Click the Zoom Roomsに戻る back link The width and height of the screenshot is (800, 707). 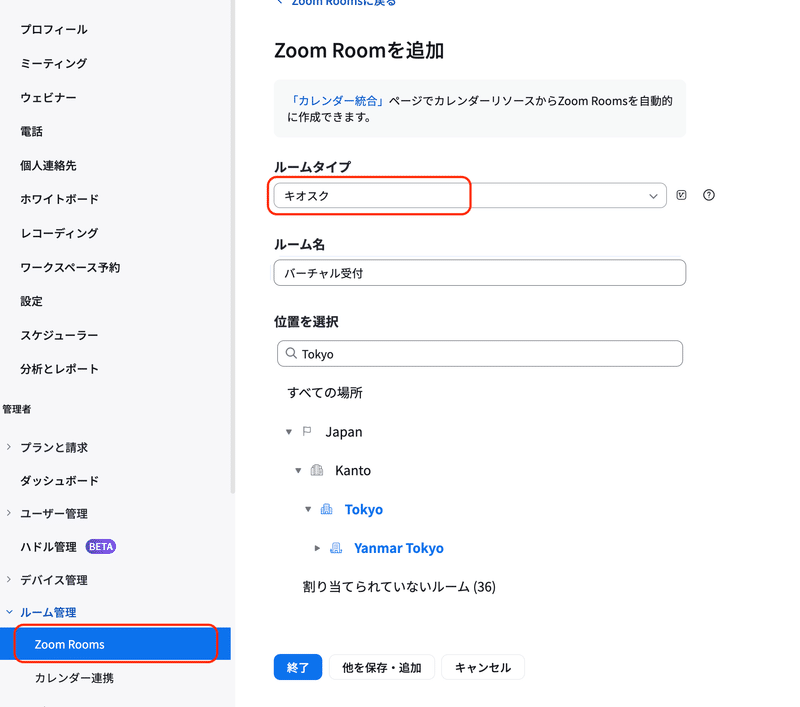pyautogui.click(x=337, y=3)
